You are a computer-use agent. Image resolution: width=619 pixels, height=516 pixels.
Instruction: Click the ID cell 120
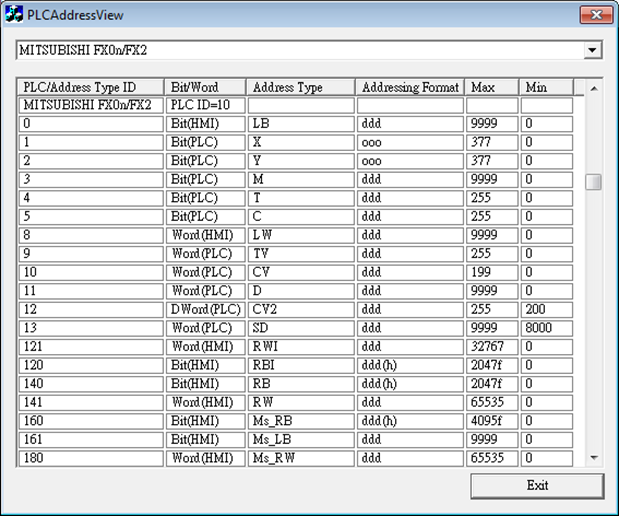pos(91,365)
